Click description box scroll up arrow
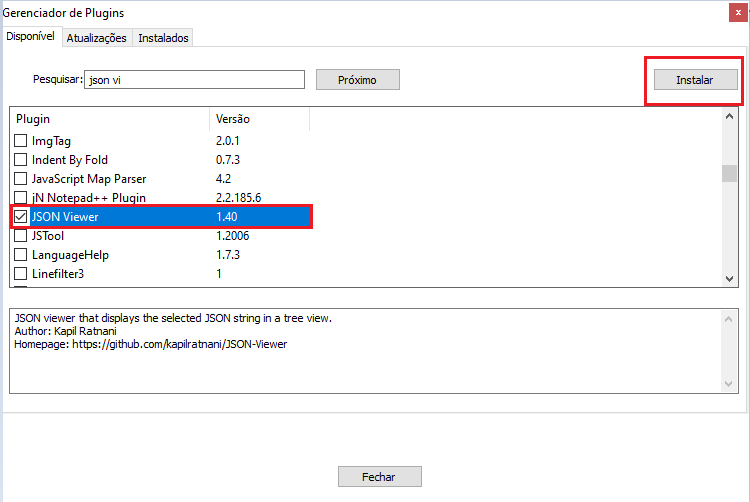This screenshot has height=502, width=750. 728,319
